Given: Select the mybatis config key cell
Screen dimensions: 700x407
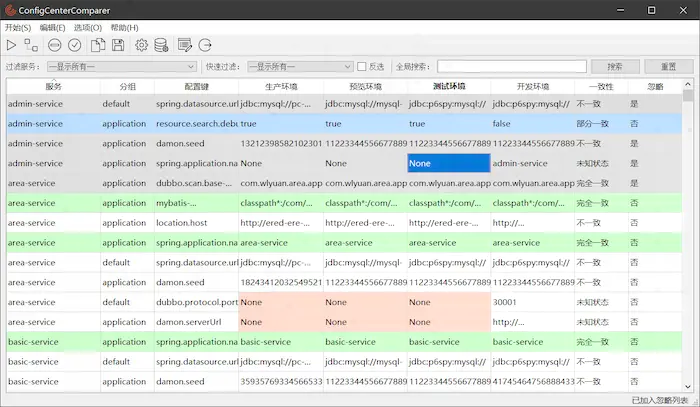Looking at the screenshot, I should (x=196, y=203).
